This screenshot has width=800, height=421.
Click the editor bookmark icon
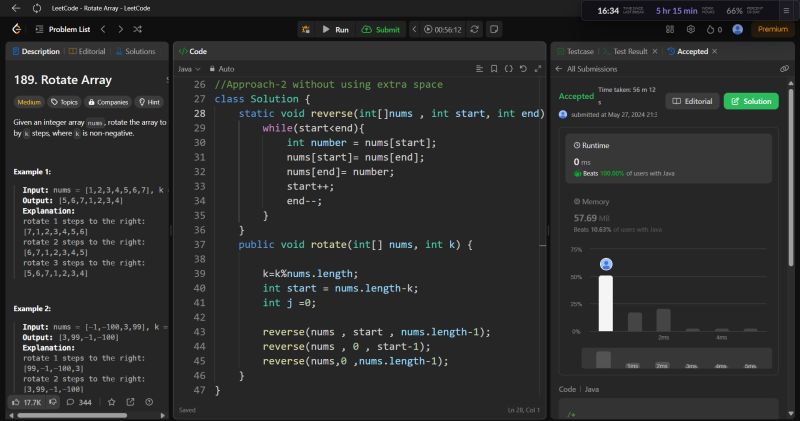(x=494, y=68)
